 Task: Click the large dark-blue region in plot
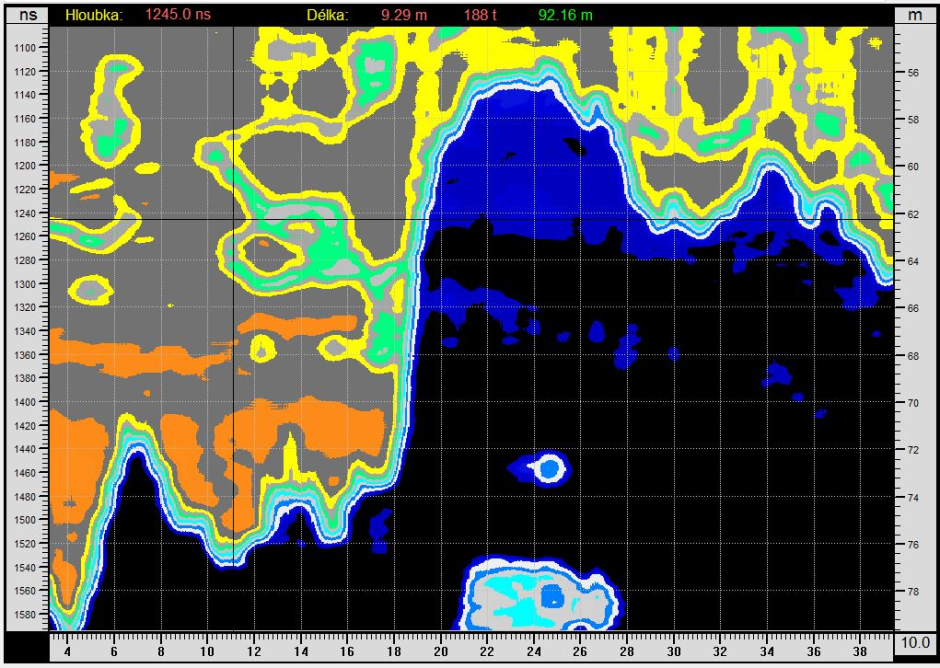pos(520,150)
